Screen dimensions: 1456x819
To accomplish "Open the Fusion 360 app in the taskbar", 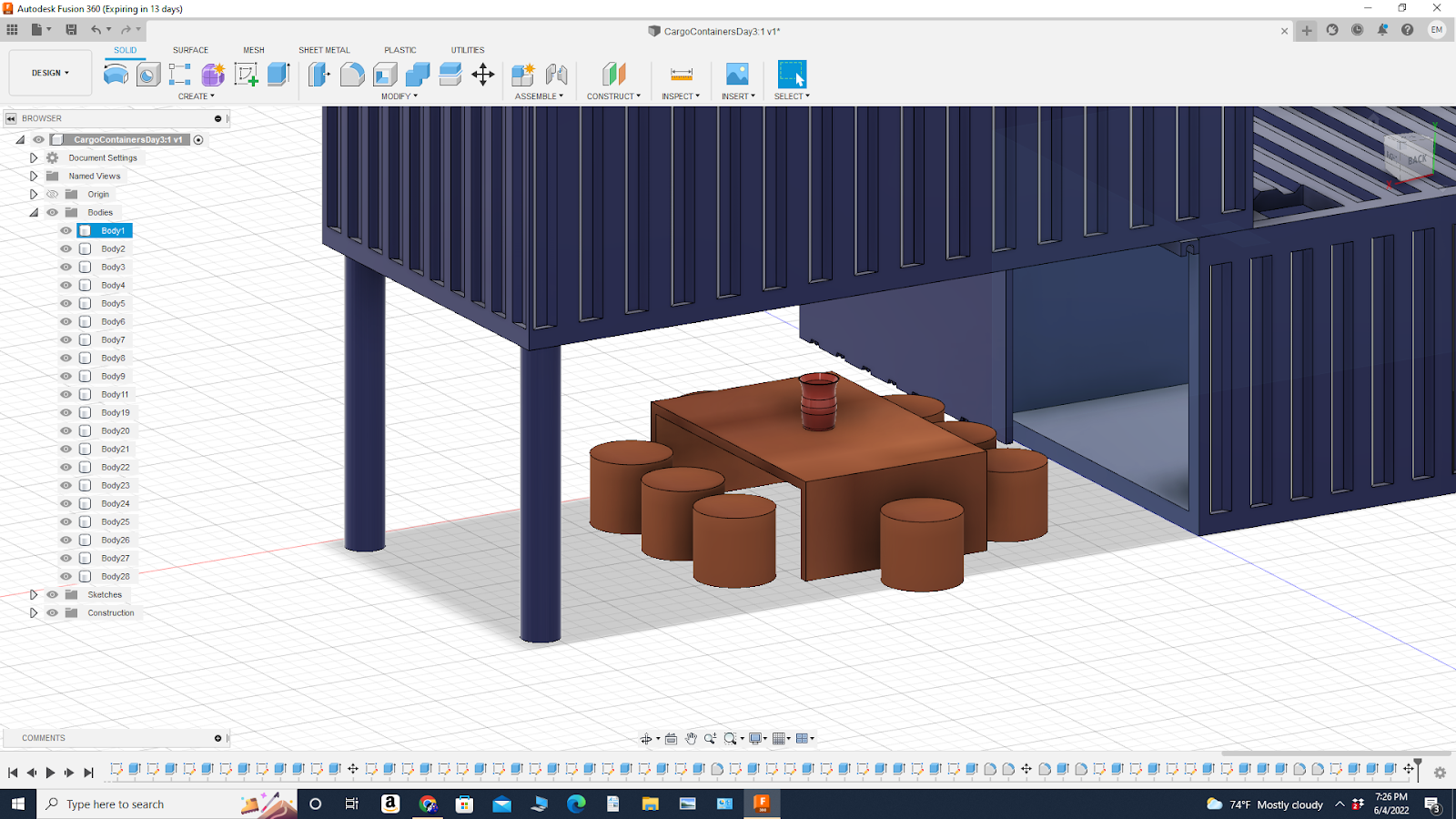I will point(762,804).
